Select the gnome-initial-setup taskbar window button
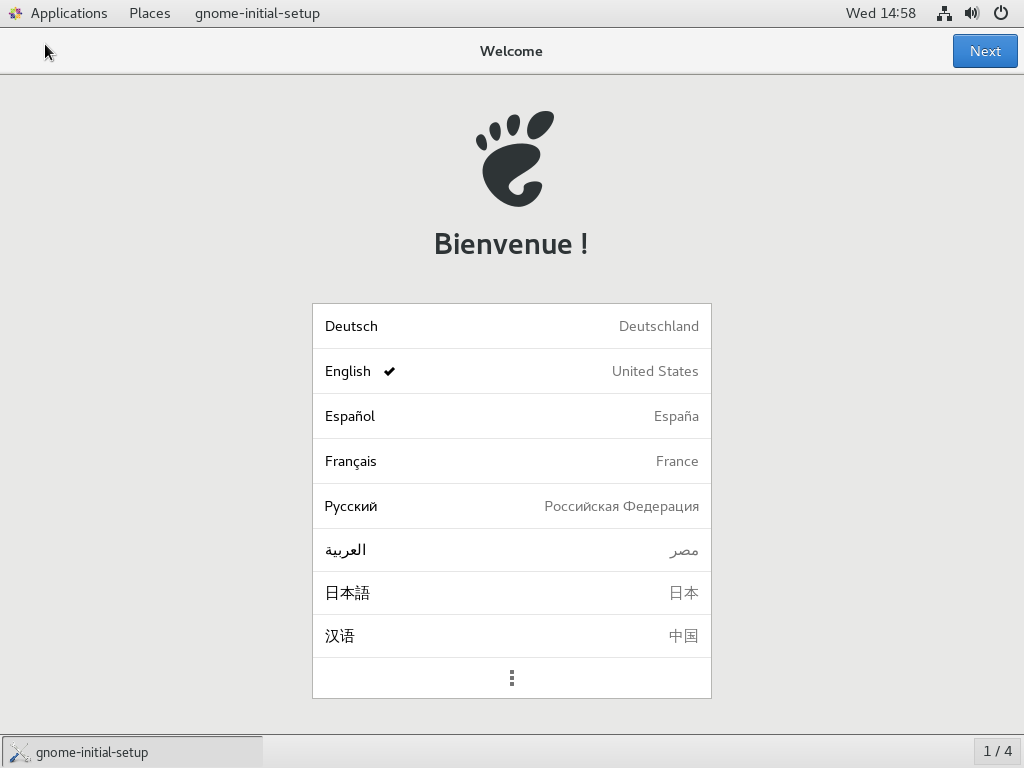This screenshot has width=1024, height=768. [133, 752]
